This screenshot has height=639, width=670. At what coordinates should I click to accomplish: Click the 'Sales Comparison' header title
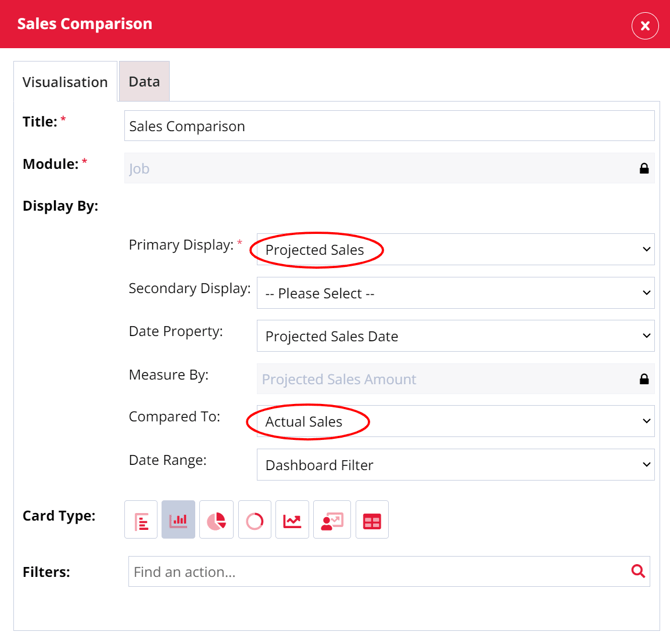coord(85,24)
